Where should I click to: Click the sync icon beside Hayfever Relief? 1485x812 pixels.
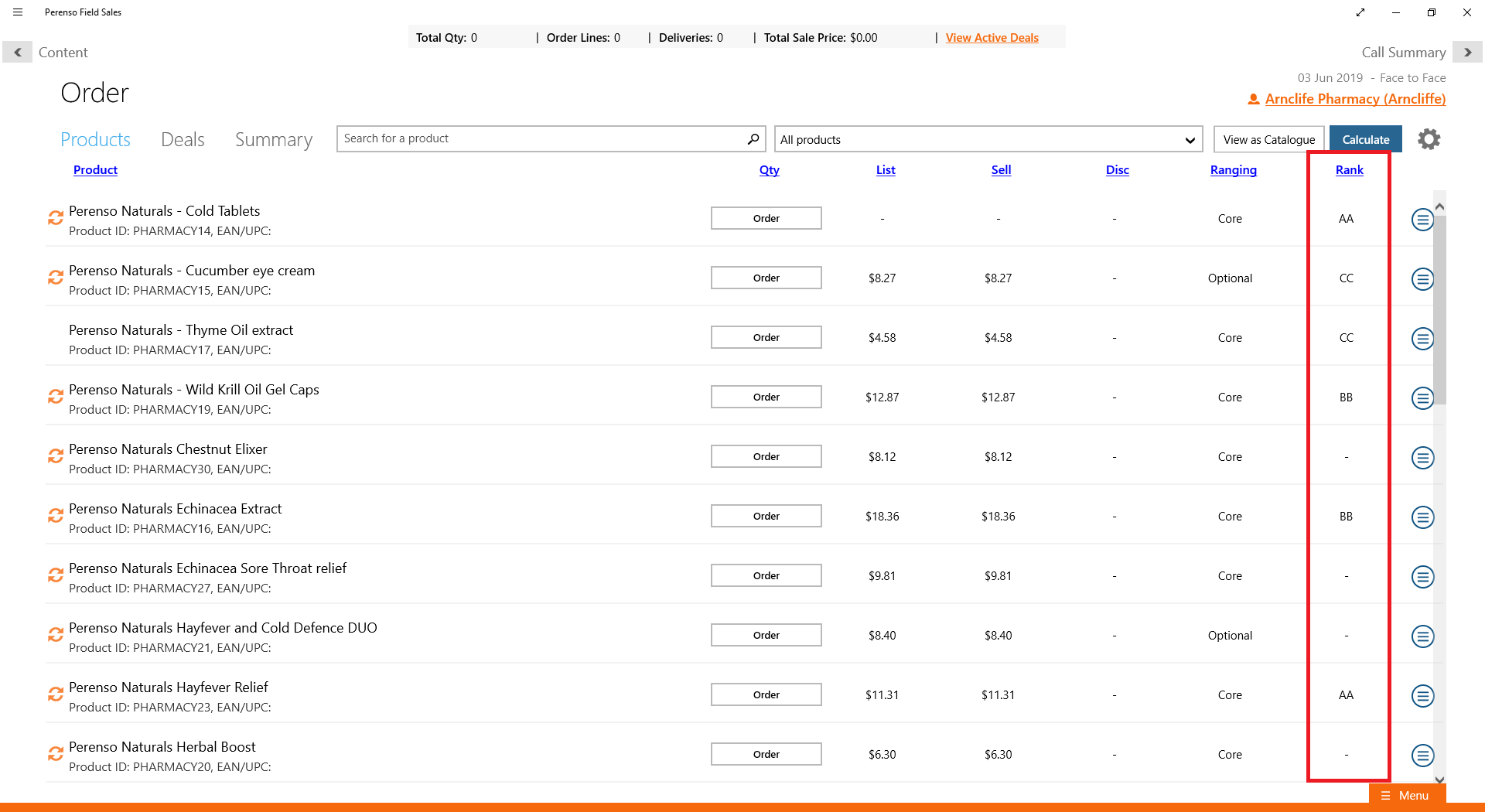pyautogui.click(x=55, y=694)
